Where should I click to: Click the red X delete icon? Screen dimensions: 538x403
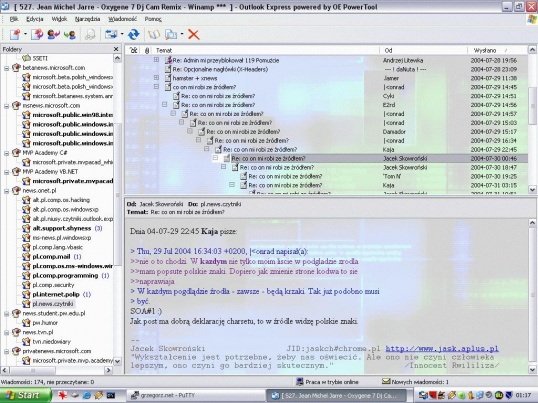[194, 34]
